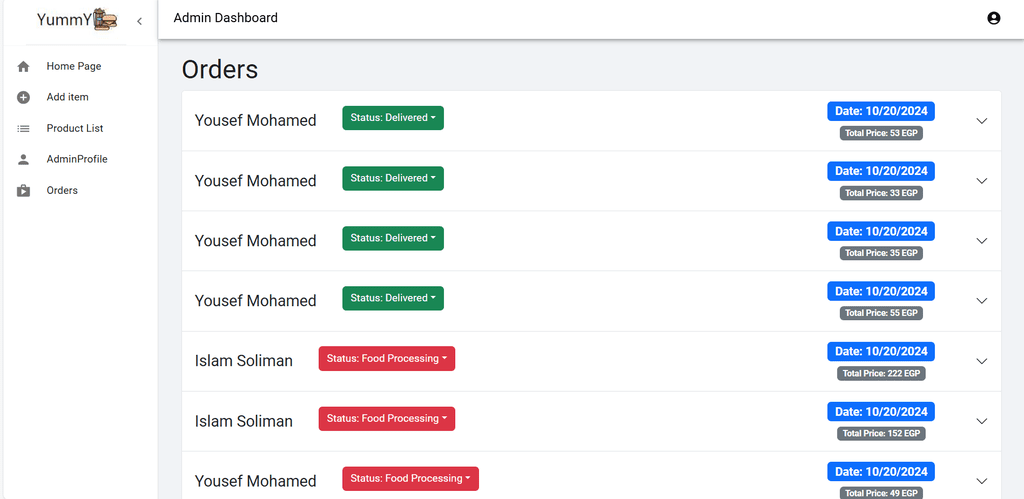Viewport: 1024px width, 499px height.
Task: Collapse the sidebar with the left chevron
Action: click(139, 22)
